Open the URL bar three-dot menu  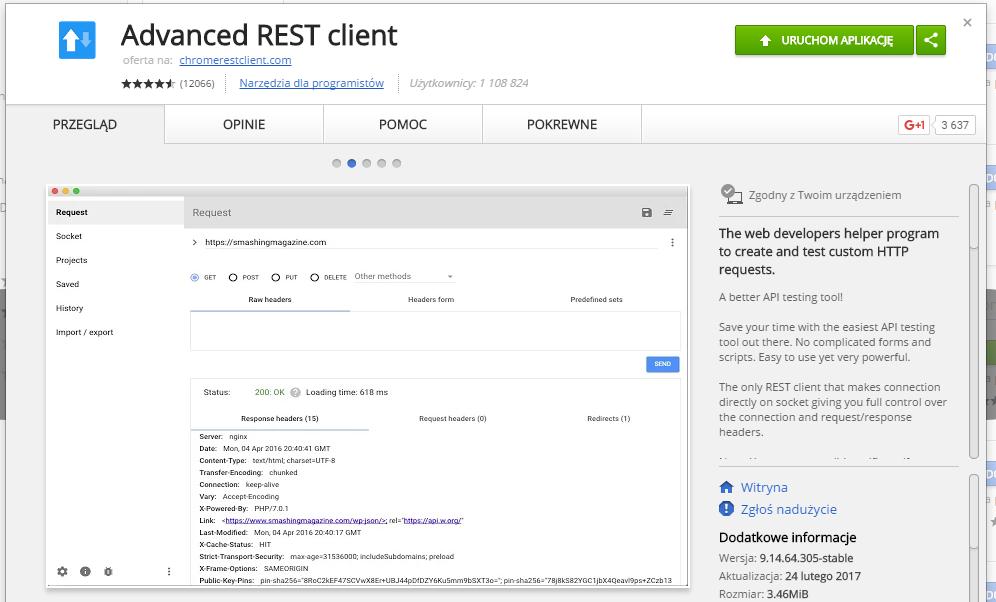[x=672, y=243]
